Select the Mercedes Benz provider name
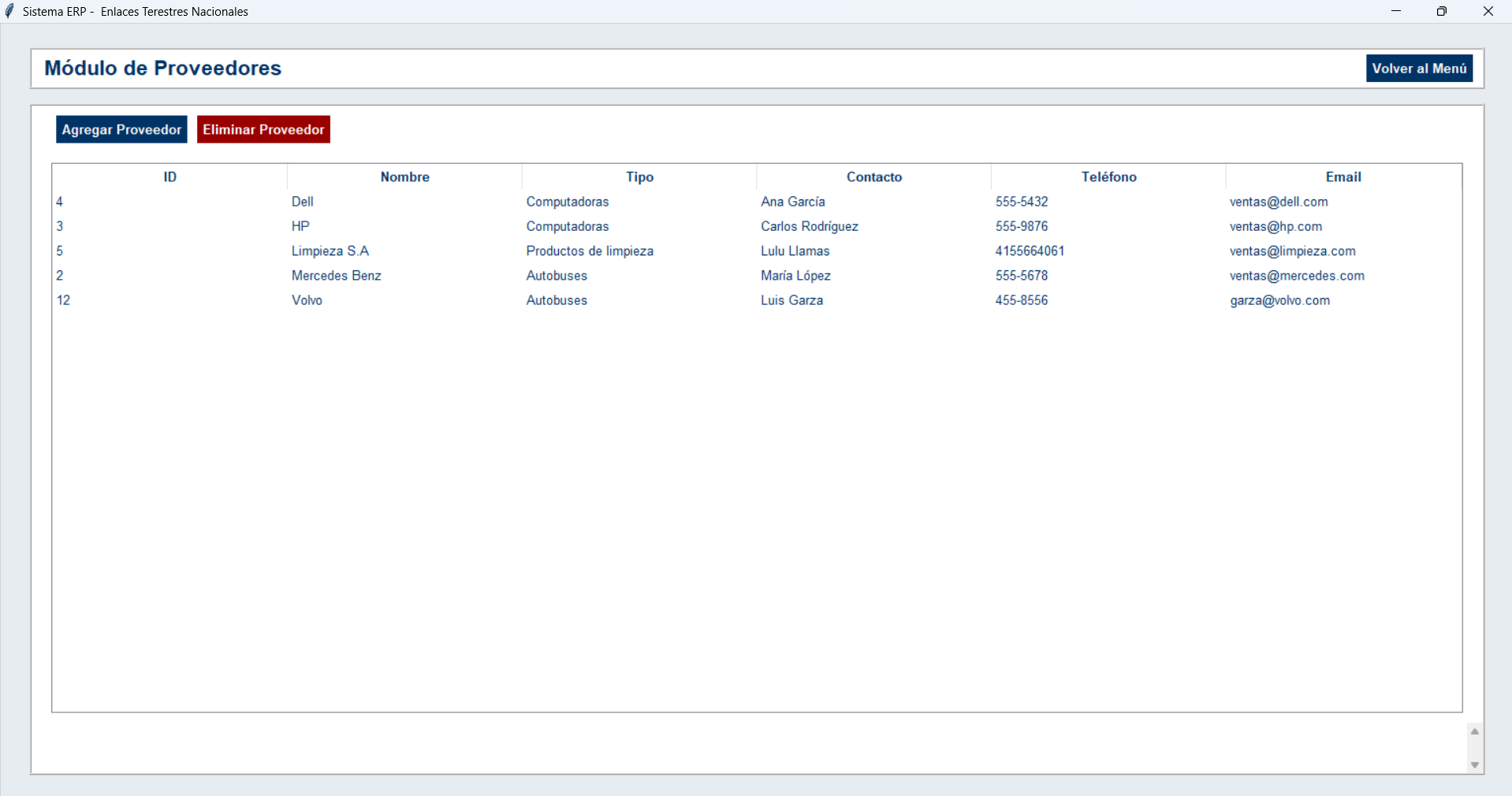The height and width of the screenshot is (796, 1512). pos(337,275)
